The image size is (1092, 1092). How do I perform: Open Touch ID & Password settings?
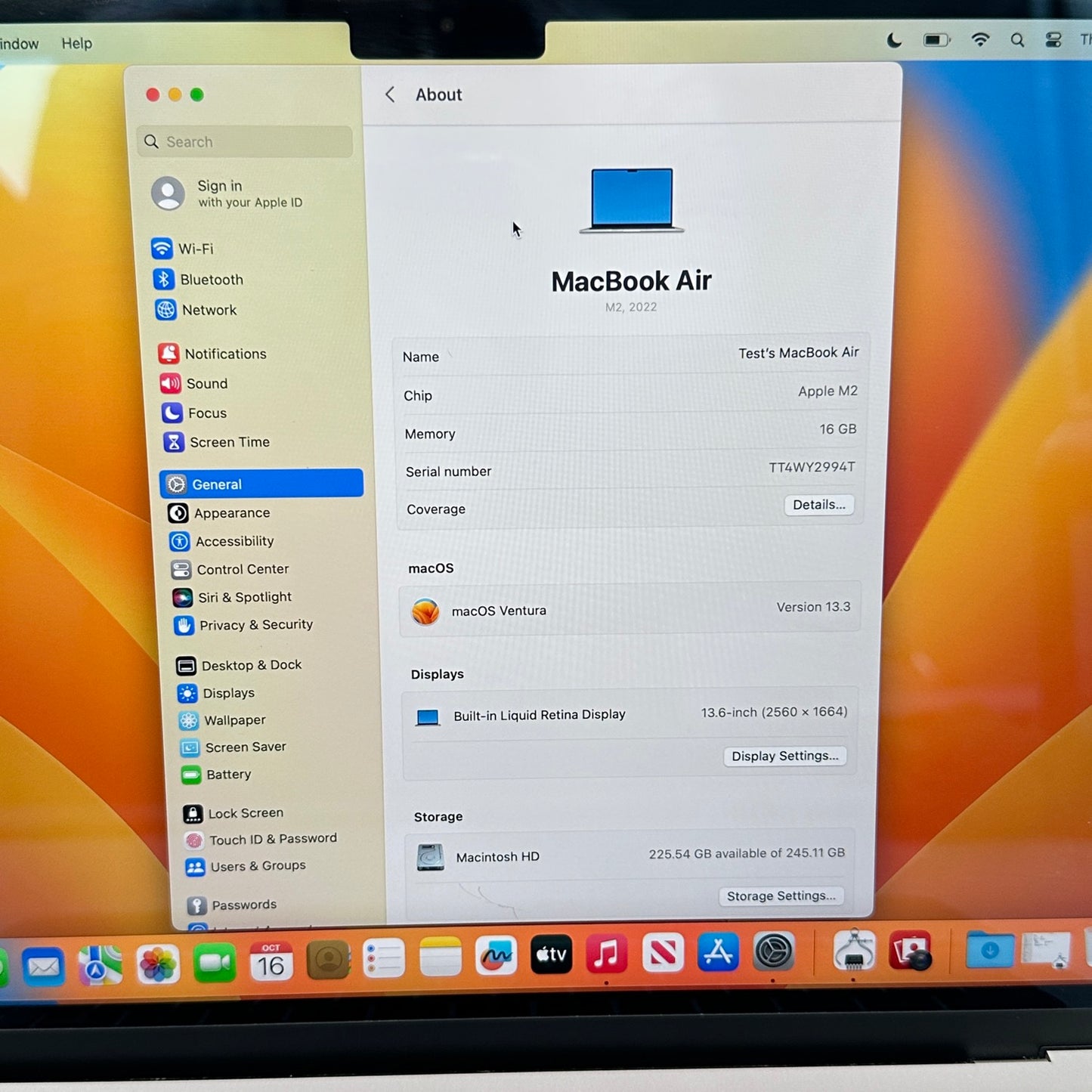point(272,839)
